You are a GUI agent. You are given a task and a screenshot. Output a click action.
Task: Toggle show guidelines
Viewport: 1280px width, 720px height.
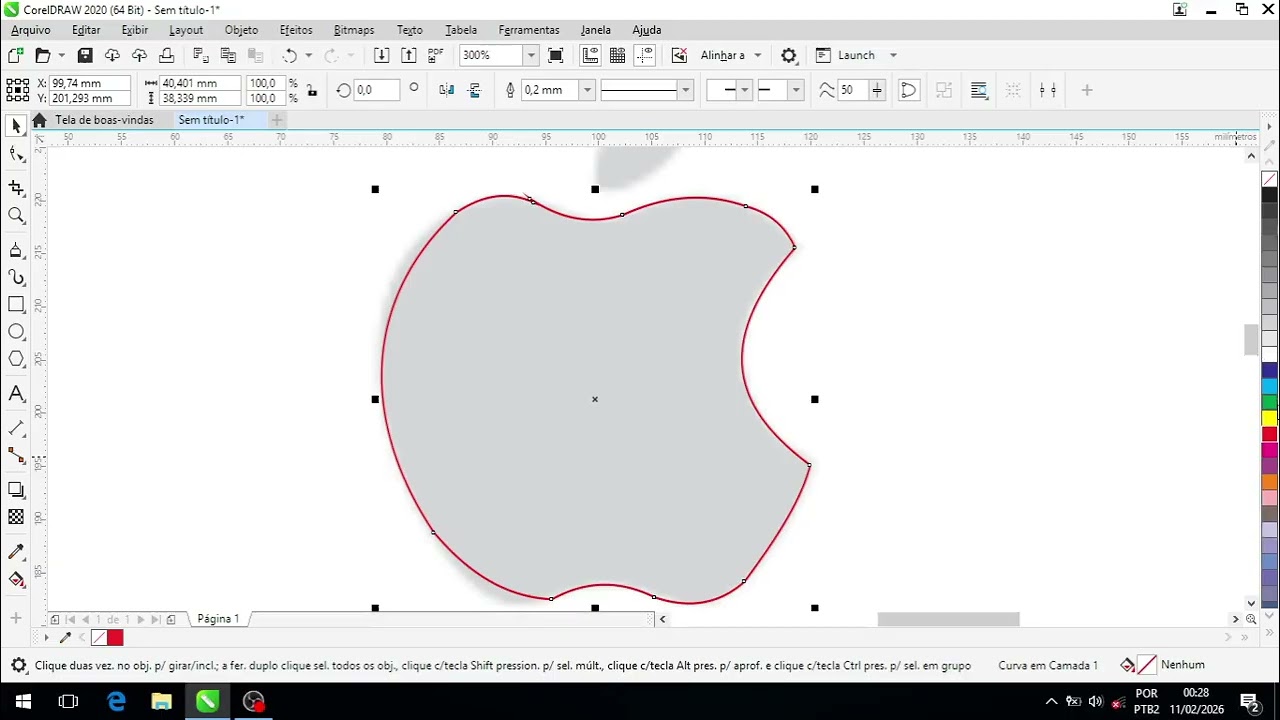click(x=644, y=55)
